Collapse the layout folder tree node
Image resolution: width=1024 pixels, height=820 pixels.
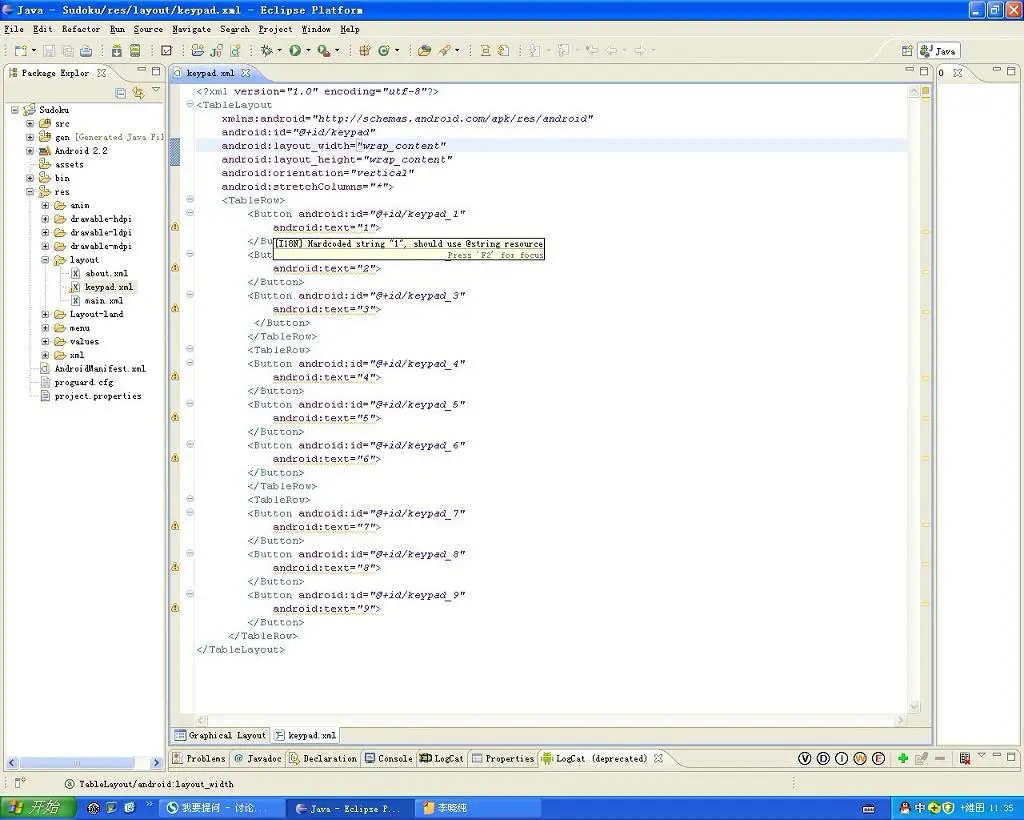point(45,260)
